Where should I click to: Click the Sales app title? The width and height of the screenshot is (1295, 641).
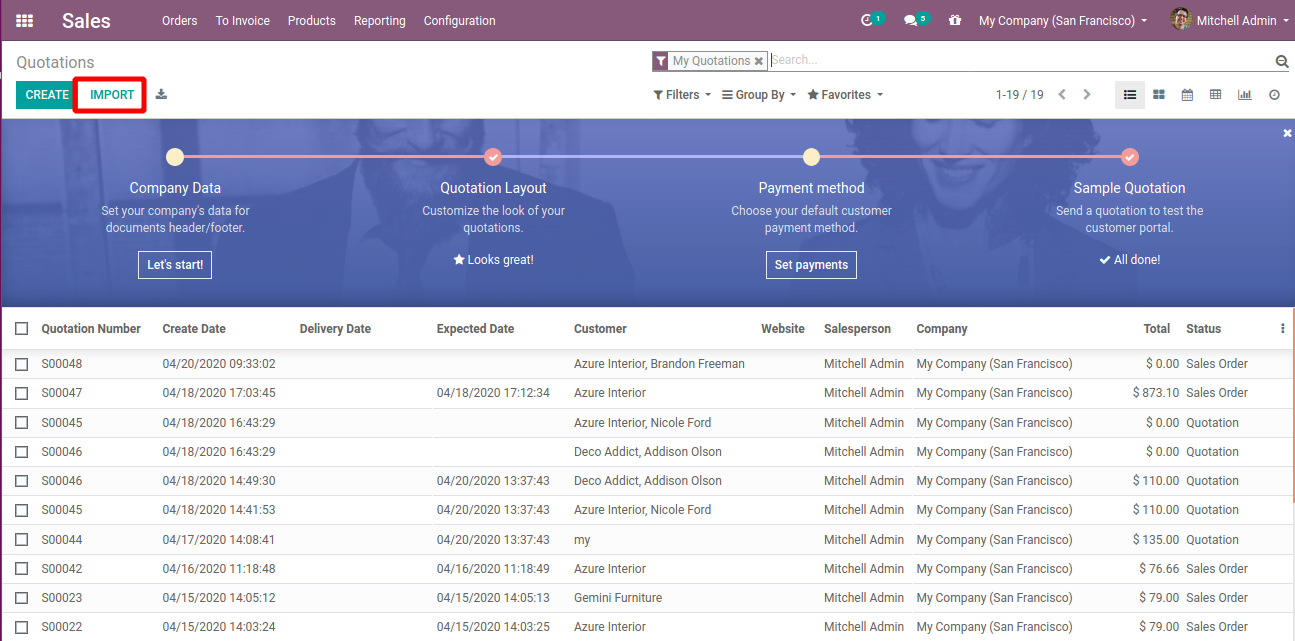click(x=86, y=20)
